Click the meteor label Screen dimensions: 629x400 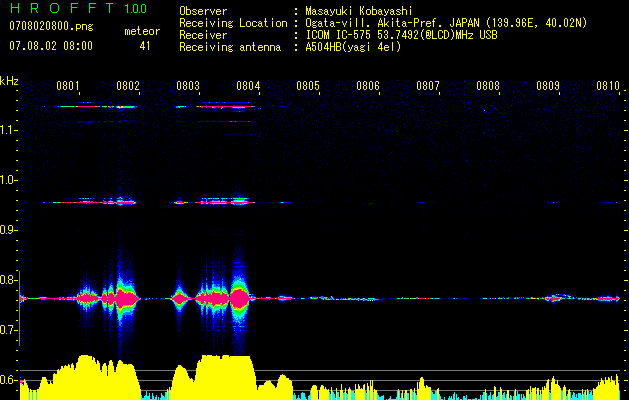142,31
